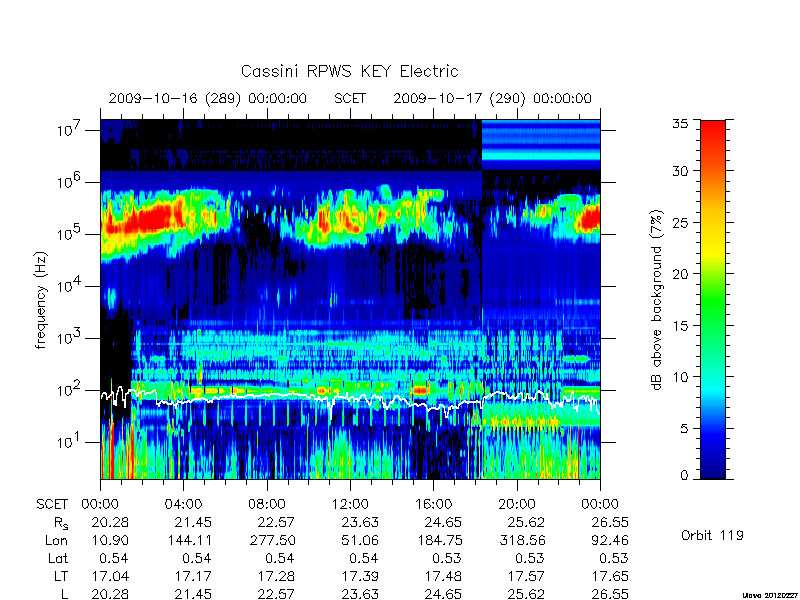Select local time value 17.28

[277, 576]
